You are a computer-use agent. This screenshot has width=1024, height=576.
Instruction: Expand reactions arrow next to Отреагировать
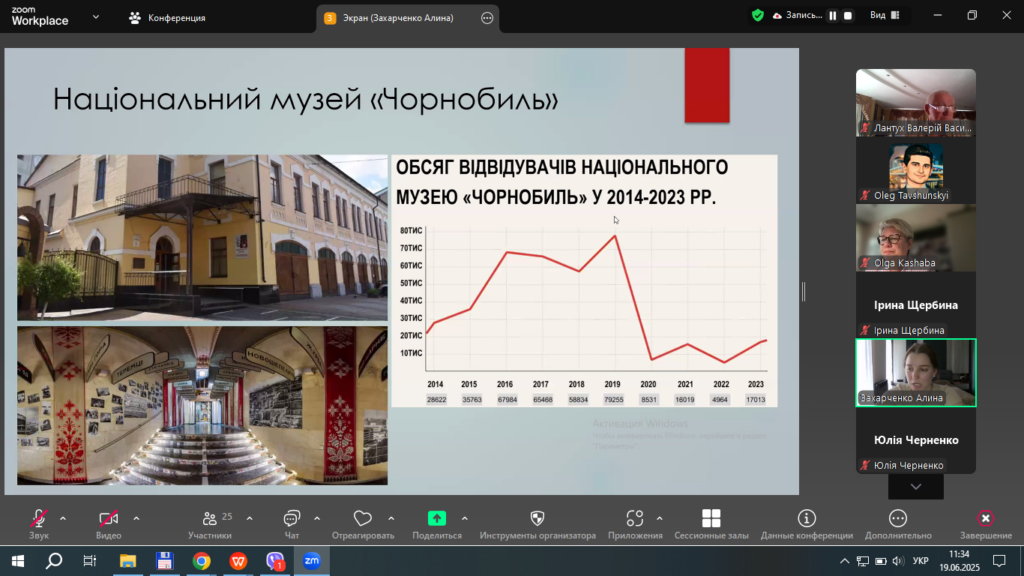pos(391,519)
